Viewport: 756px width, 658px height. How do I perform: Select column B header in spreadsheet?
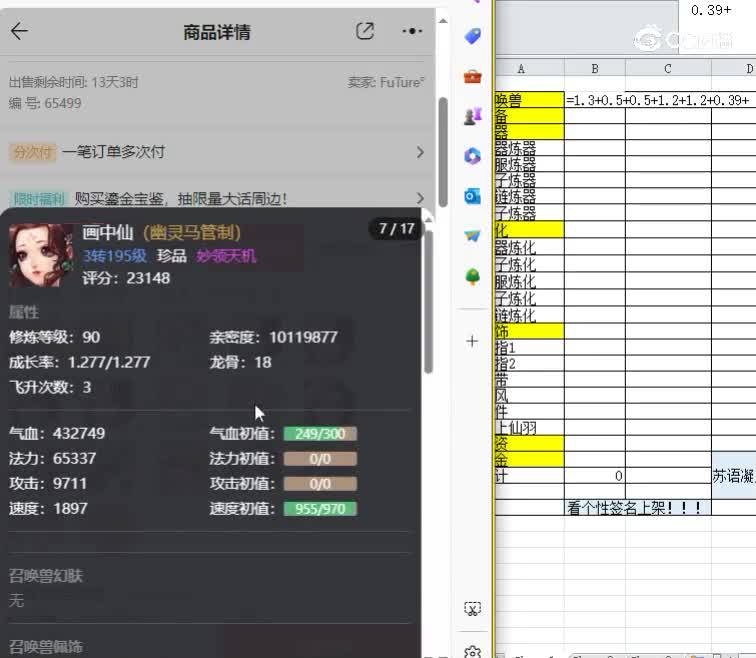coord(595,69)
